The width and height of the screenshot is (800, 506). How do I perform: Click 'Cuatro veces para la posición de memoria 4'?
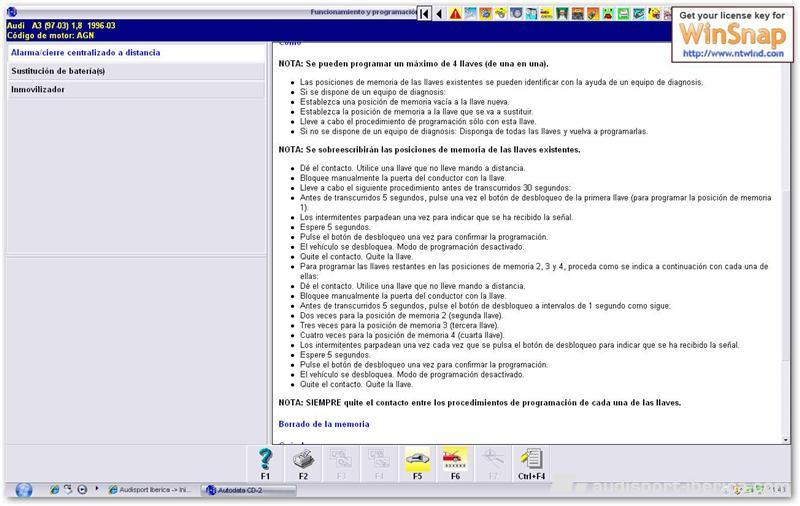[402, 335]
